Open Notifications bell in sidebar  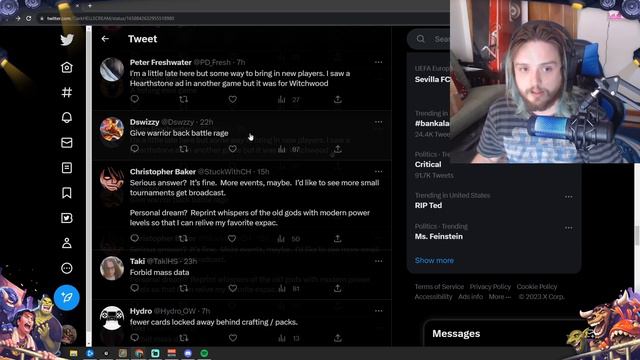click(x=67, y=118)
